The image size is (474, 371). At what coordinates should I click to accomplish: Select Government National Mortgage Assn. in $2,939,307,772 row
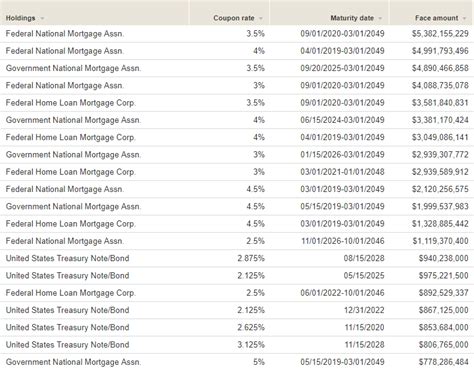(x=73, y=155)
